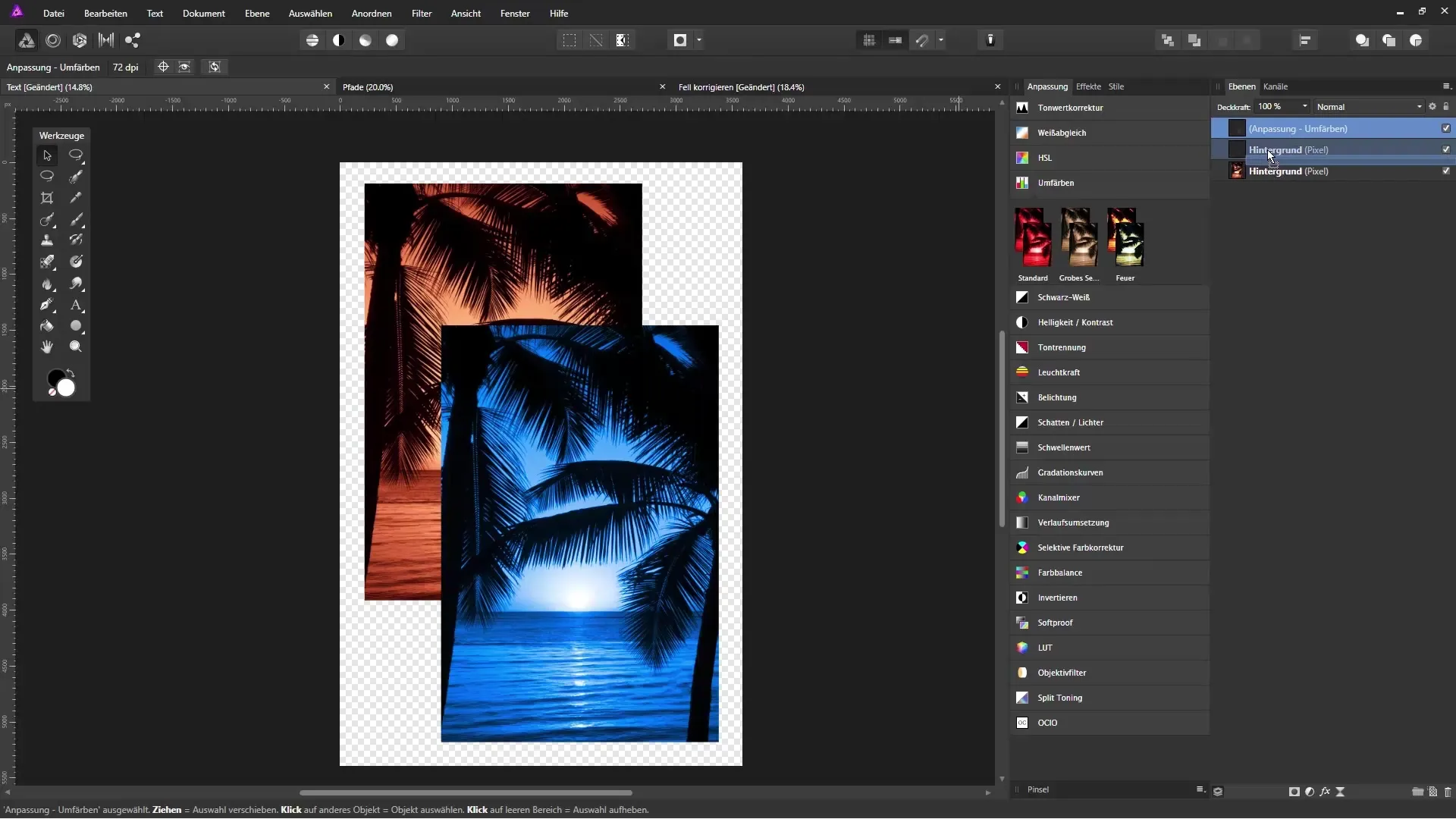Click the horizontal canvas scrollbar

point(466,792)
